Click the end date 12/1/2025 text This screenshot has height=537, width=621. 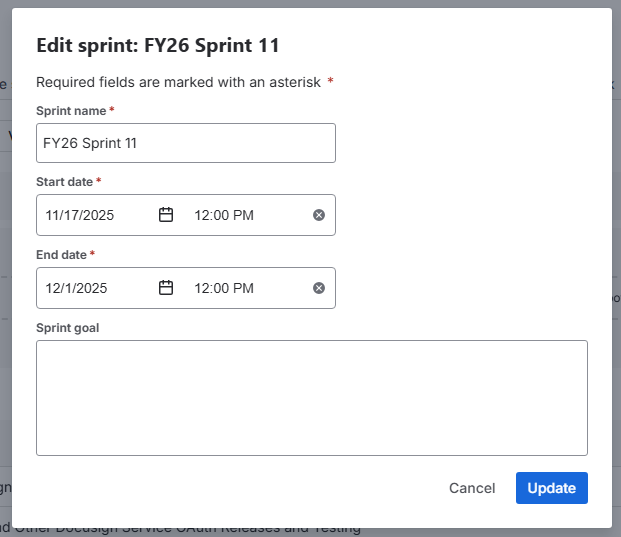77,288
